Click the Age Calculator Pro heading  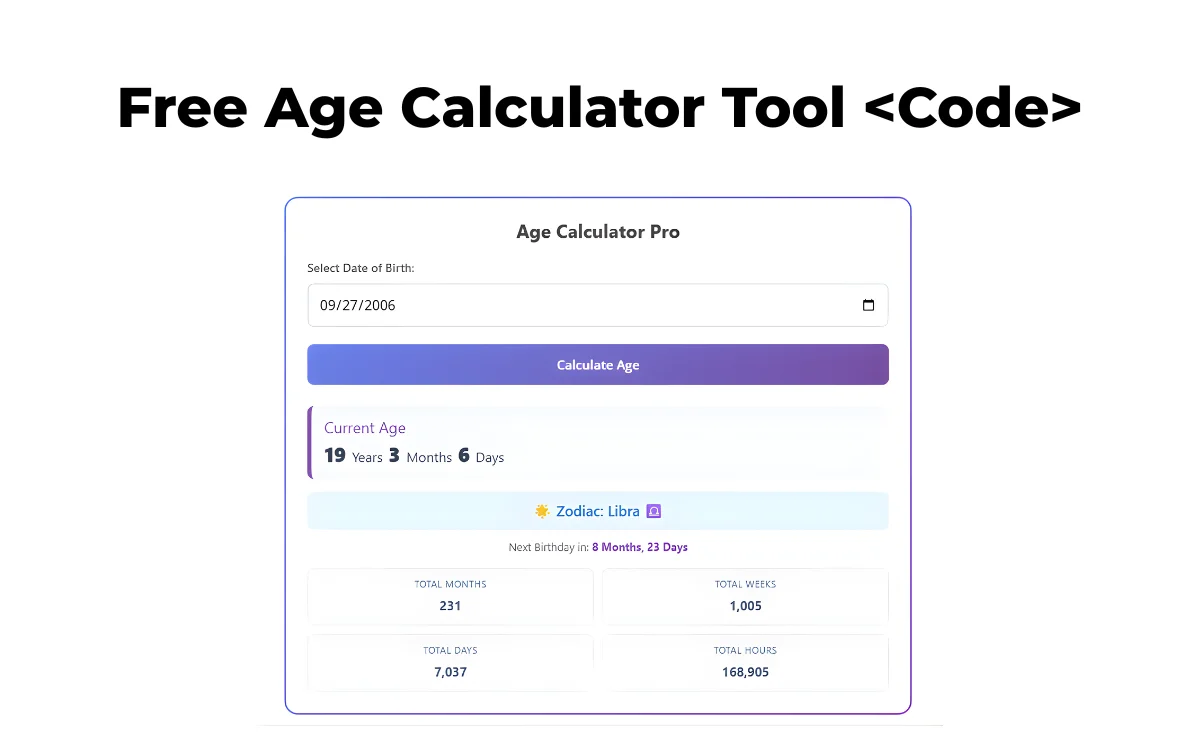pyautogui.click(x=598, y=232)
